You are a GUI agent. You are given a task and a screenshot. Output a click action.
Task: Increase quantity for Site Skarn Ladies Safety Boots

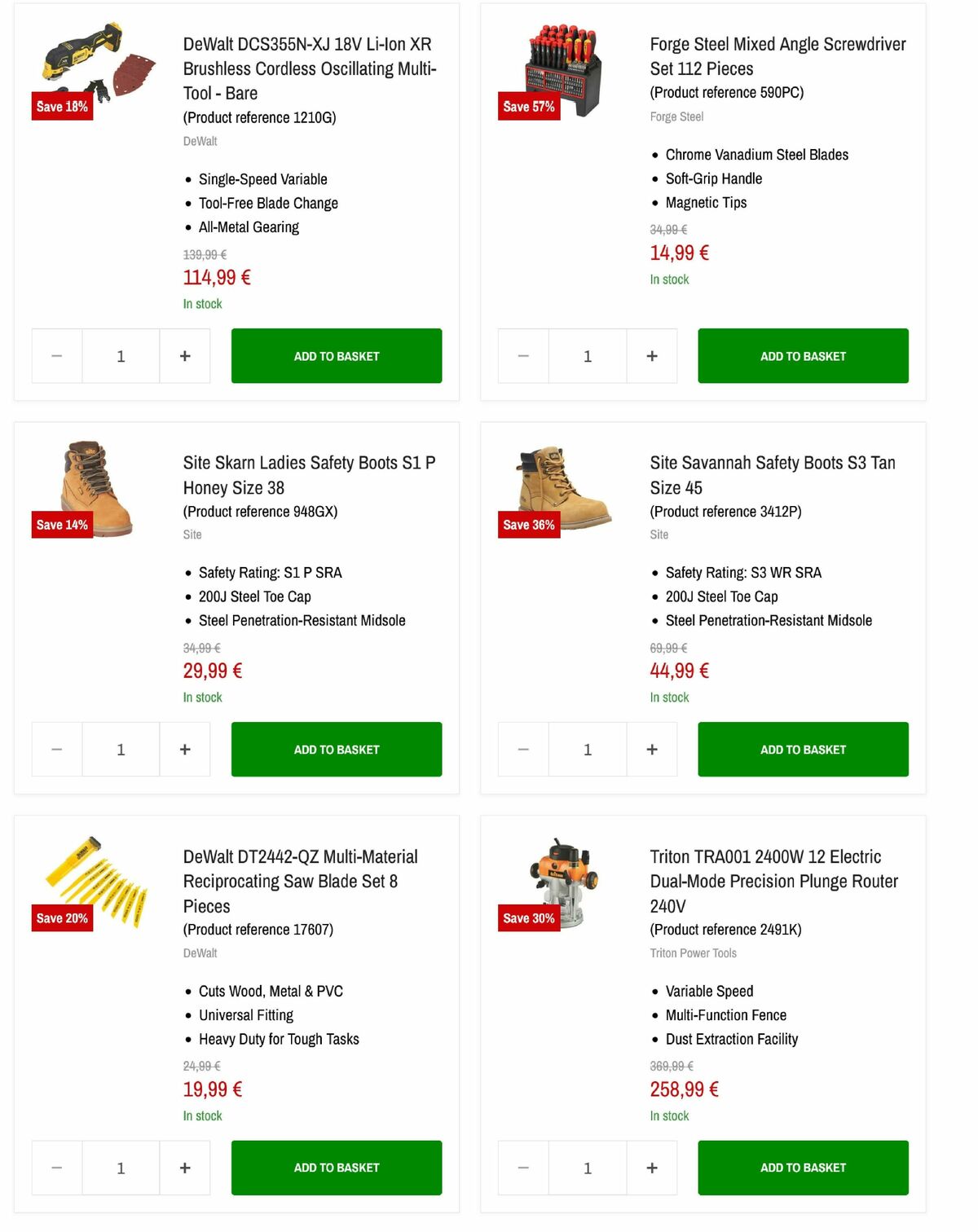[x=184, y=749]
